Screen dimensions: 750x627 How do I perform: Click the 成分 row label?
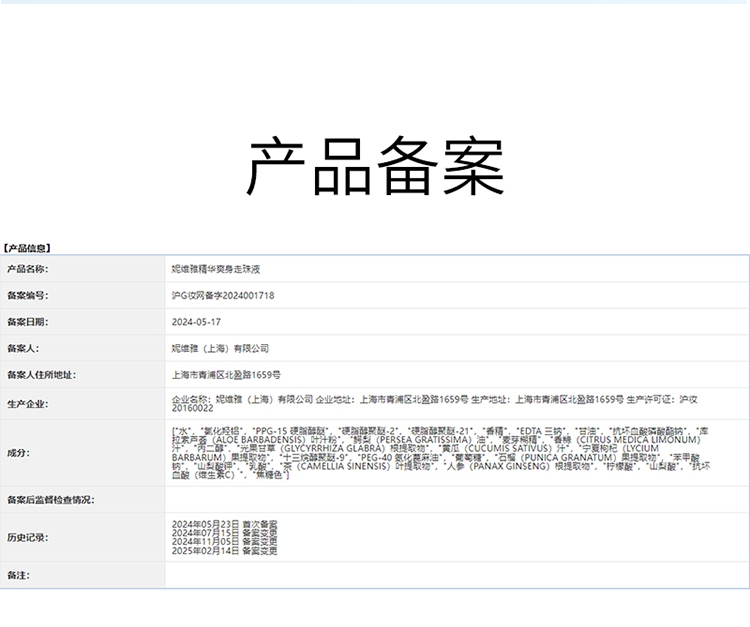[x=18, y=452]
